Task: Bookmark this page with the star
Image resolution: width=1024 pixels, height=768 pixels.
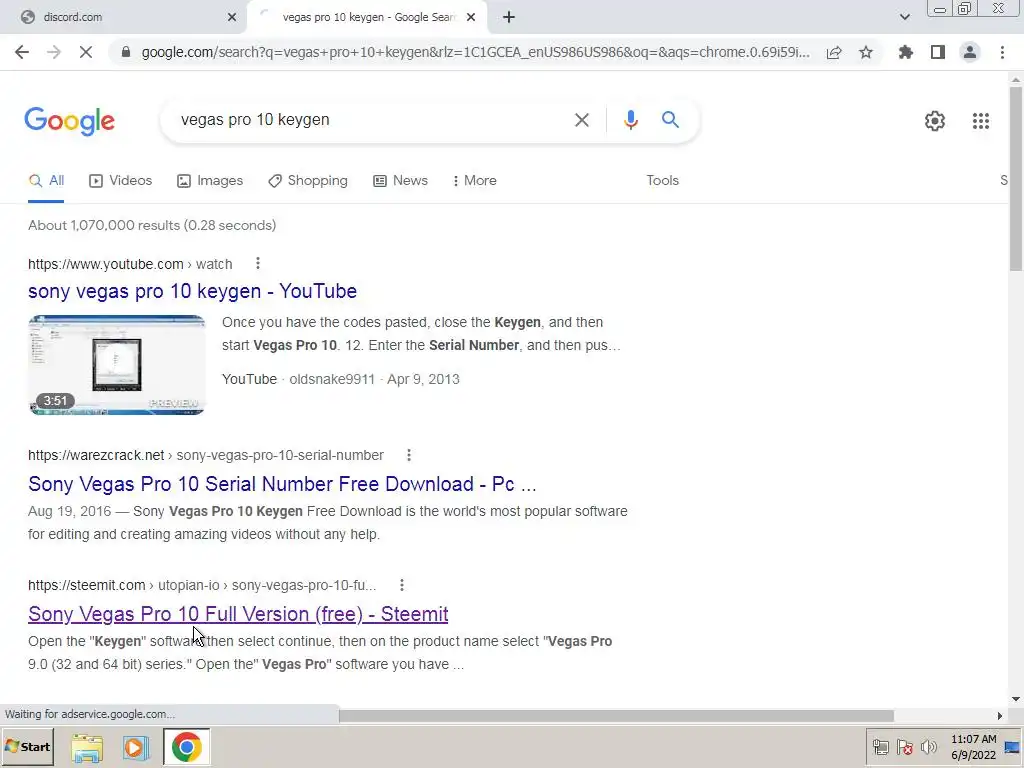Action: pyautogui.click(x=866, y=52)
